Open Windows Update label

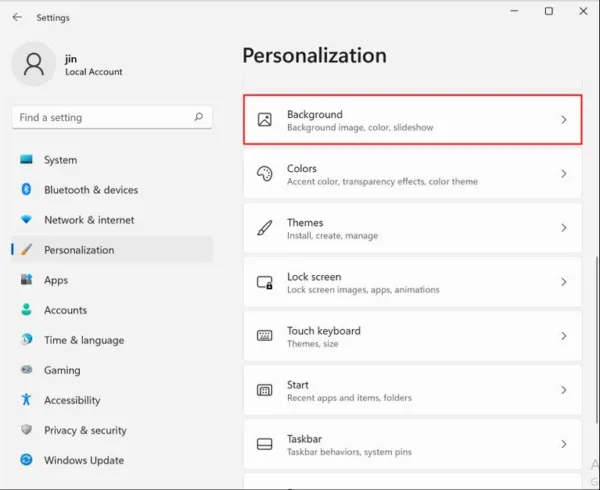tap(84, 460)
